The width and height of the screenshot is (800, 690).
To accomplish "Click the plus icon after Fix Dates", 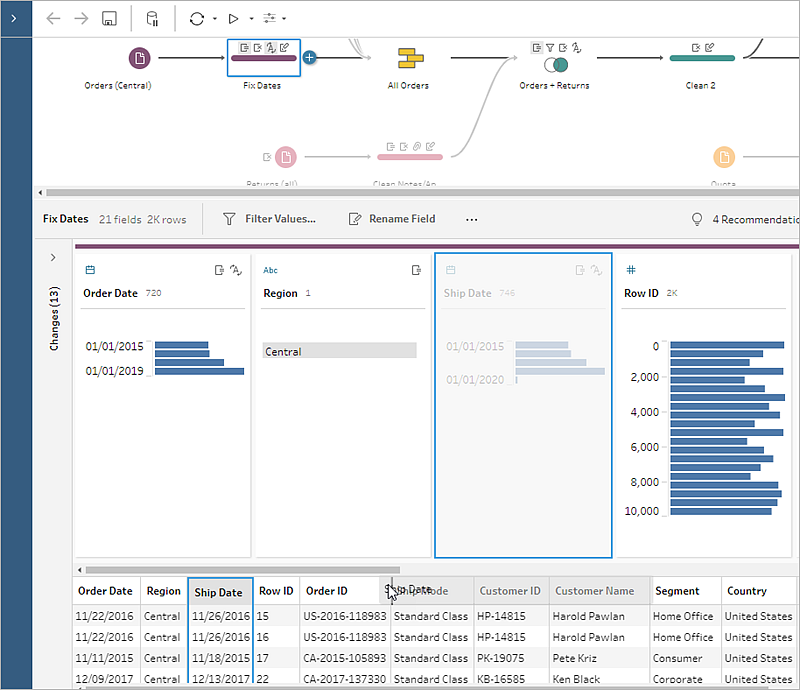I will [310, 58].
